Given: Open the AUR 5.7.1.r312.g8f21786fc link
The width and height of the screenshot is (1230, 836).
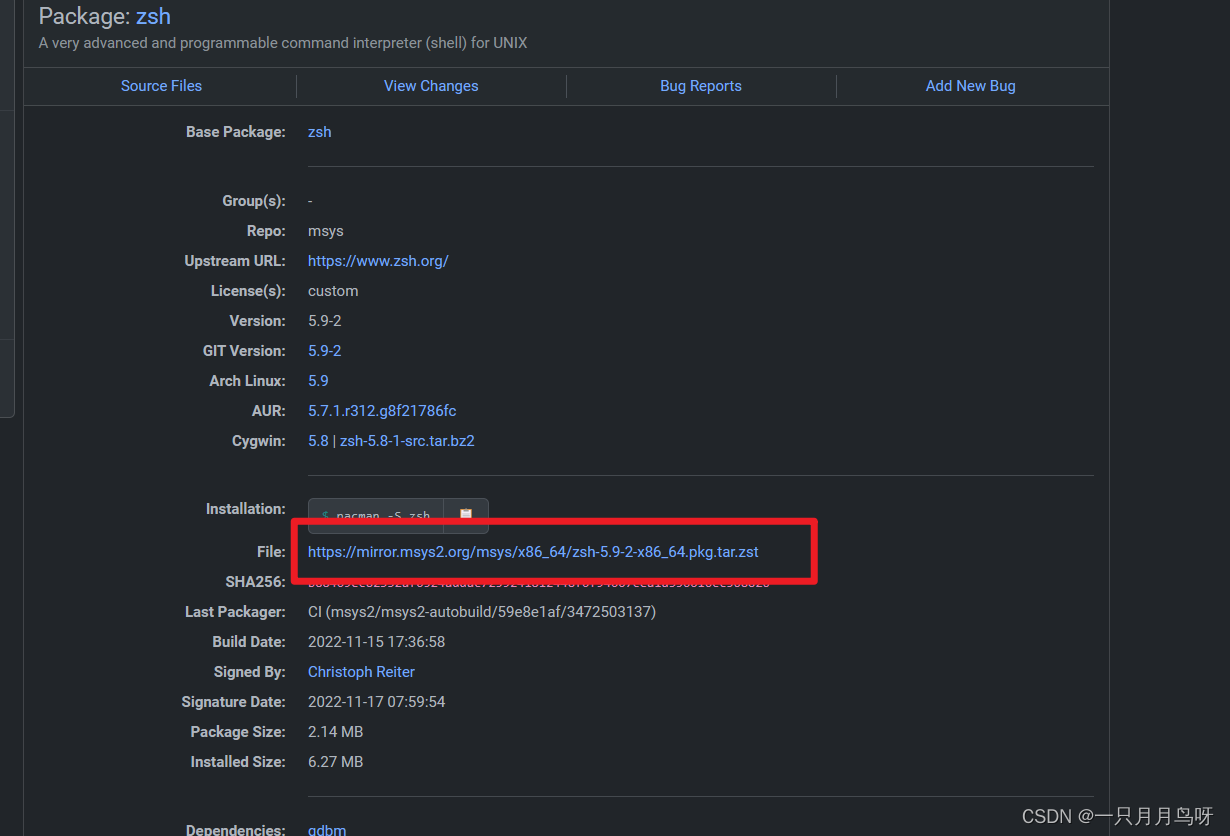Looking at the screenshot, I should point(381,410).
